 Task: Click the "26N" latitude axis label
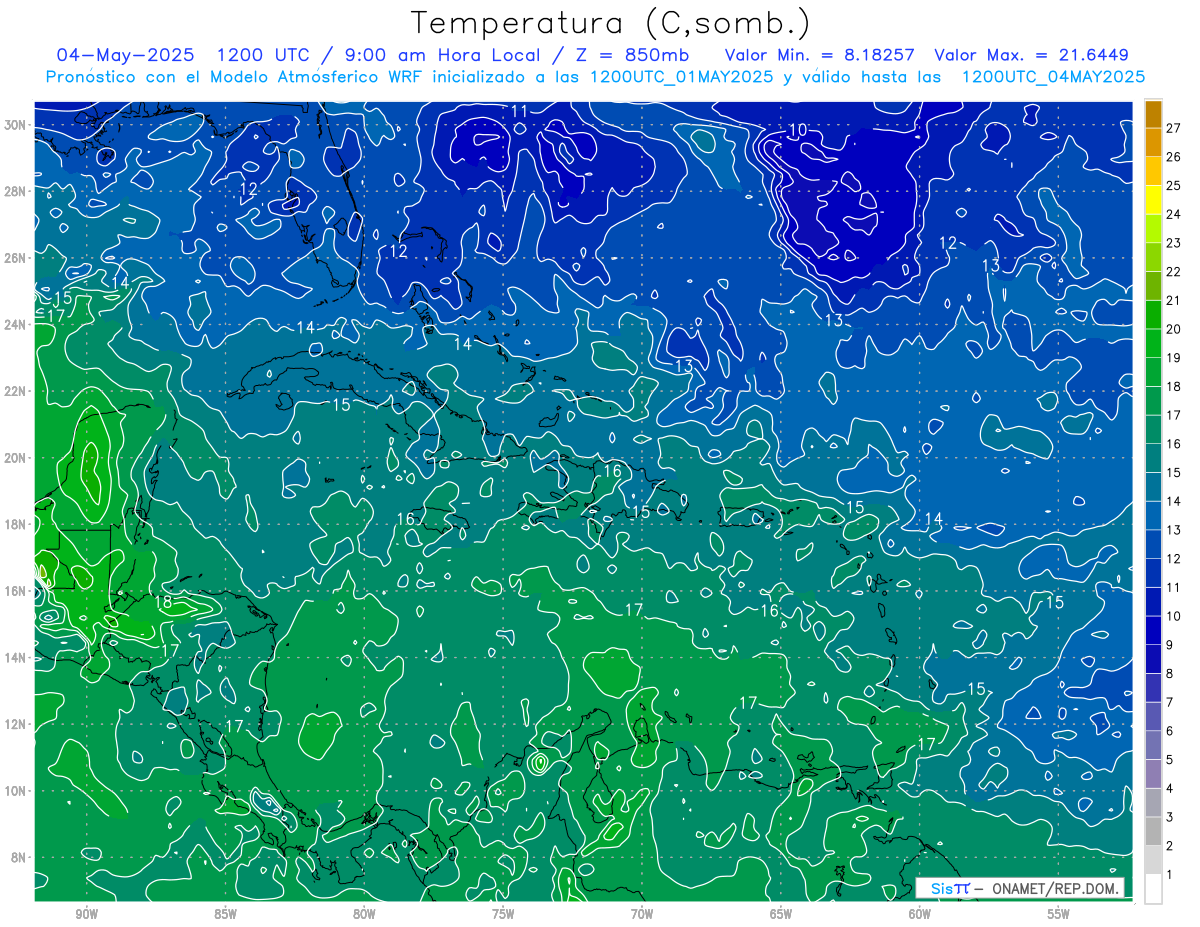[15, 258]
